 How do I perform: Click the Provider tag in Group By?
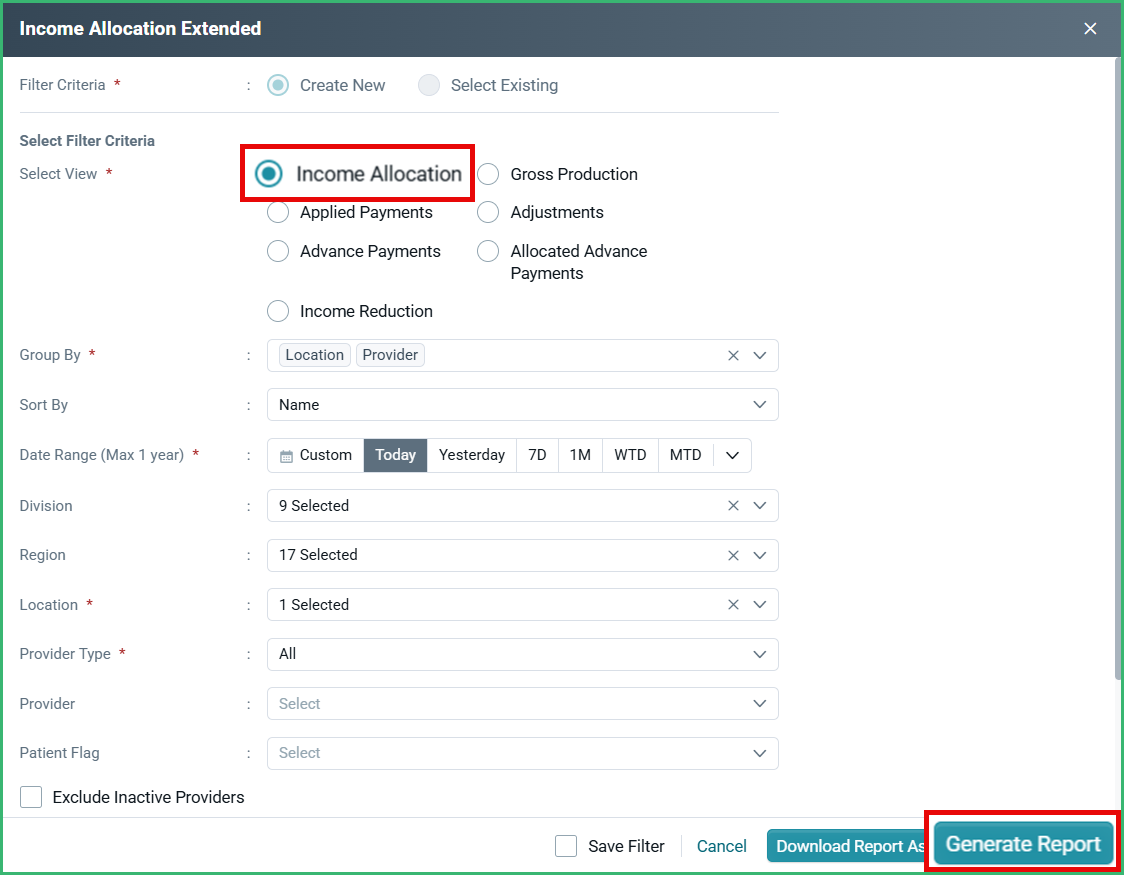[x=390, y=355]
